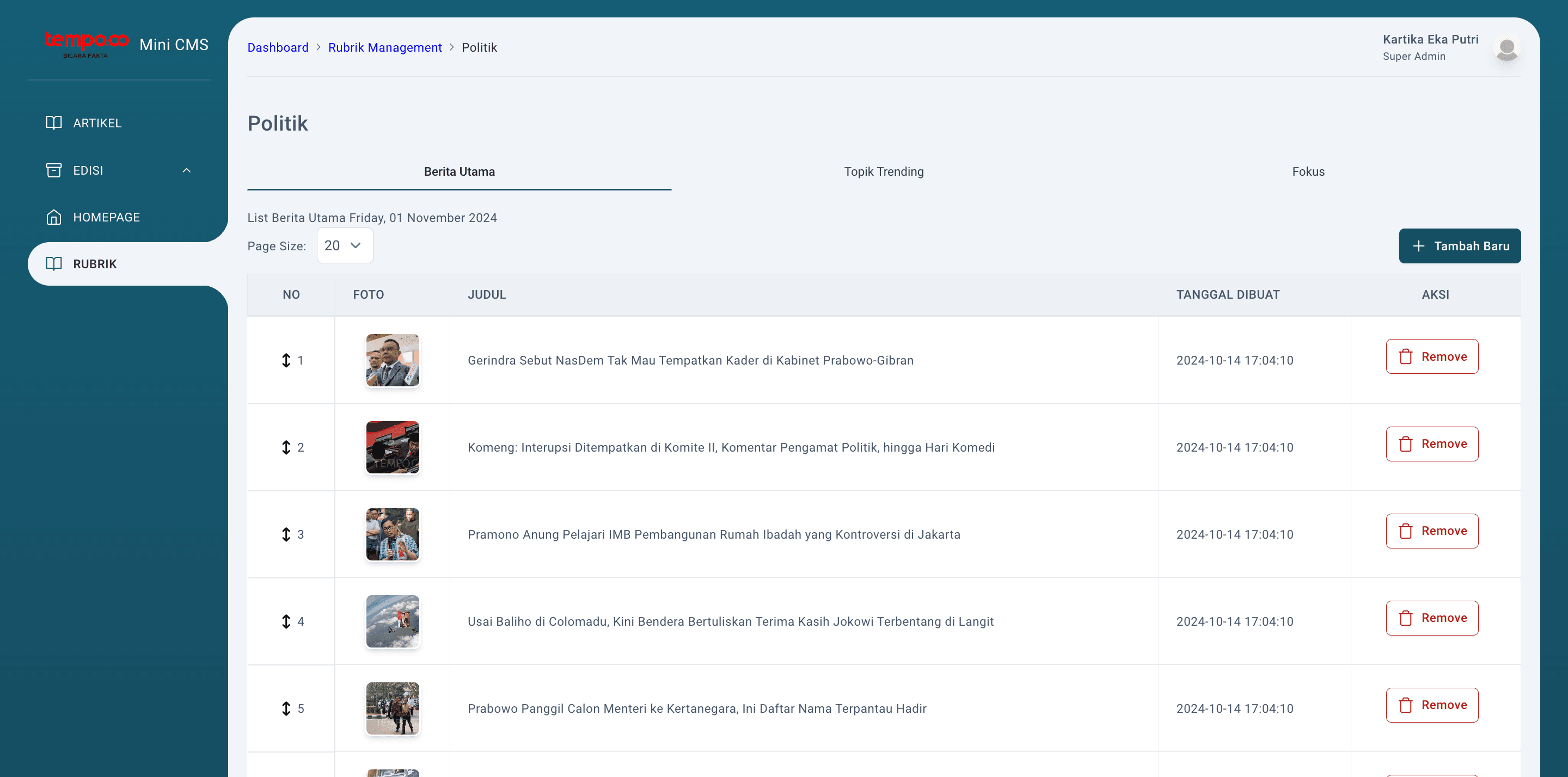Click the date of the Prabowo Panggil row

point(1234,708)
